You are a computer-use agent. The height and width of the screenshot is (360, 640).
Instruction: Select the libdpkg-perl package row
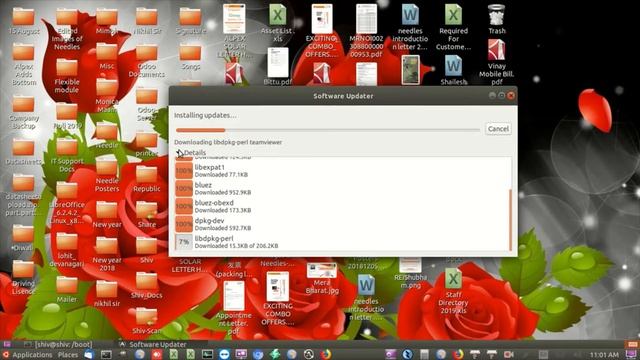click(342, 242)
